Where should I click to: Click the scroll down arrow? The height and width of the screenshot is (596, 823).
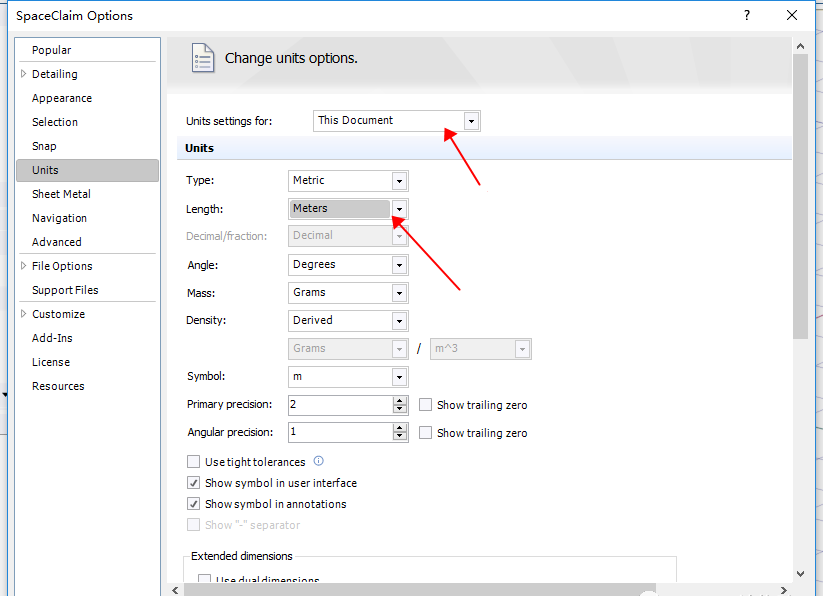click(x=800, y=574)
